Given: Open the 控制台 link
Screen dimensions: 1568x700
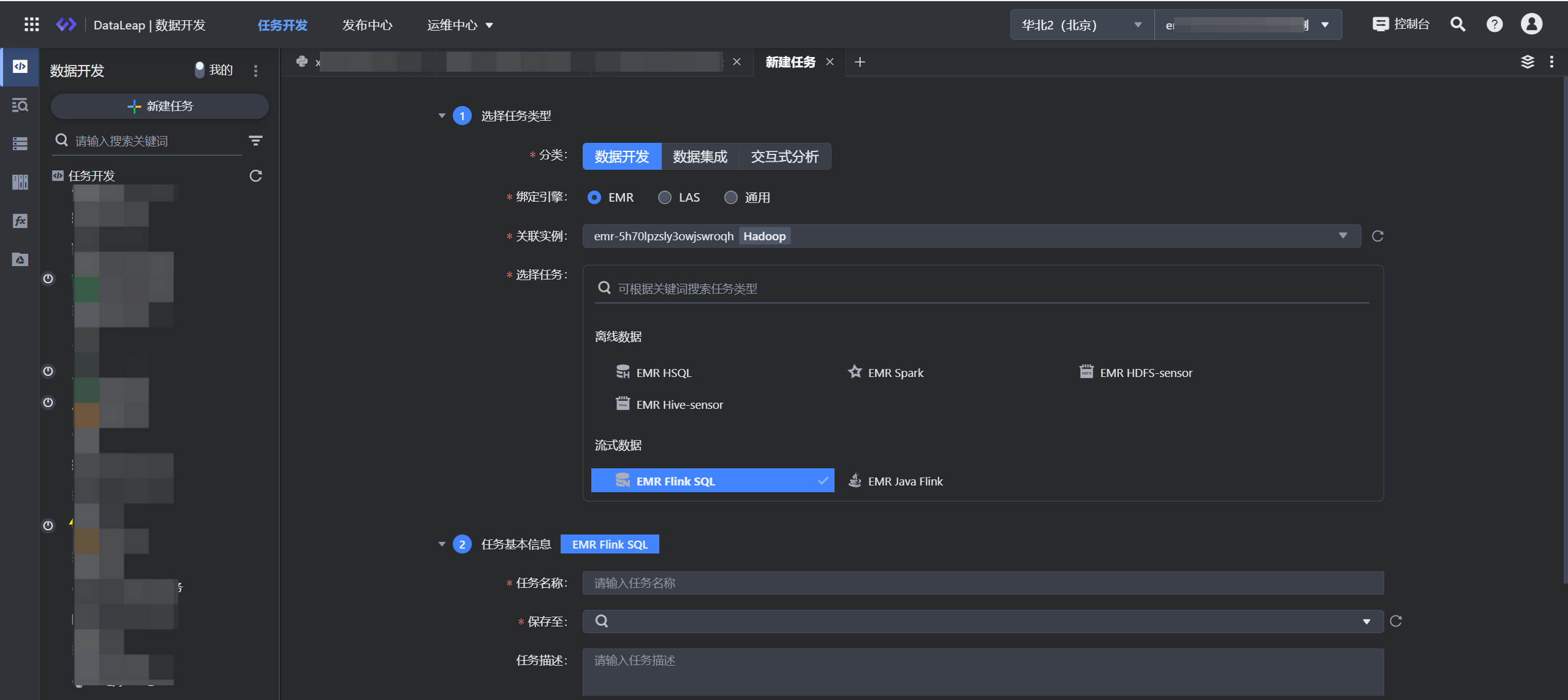Looking at the screenshot, I should (x=1412, y=25).
